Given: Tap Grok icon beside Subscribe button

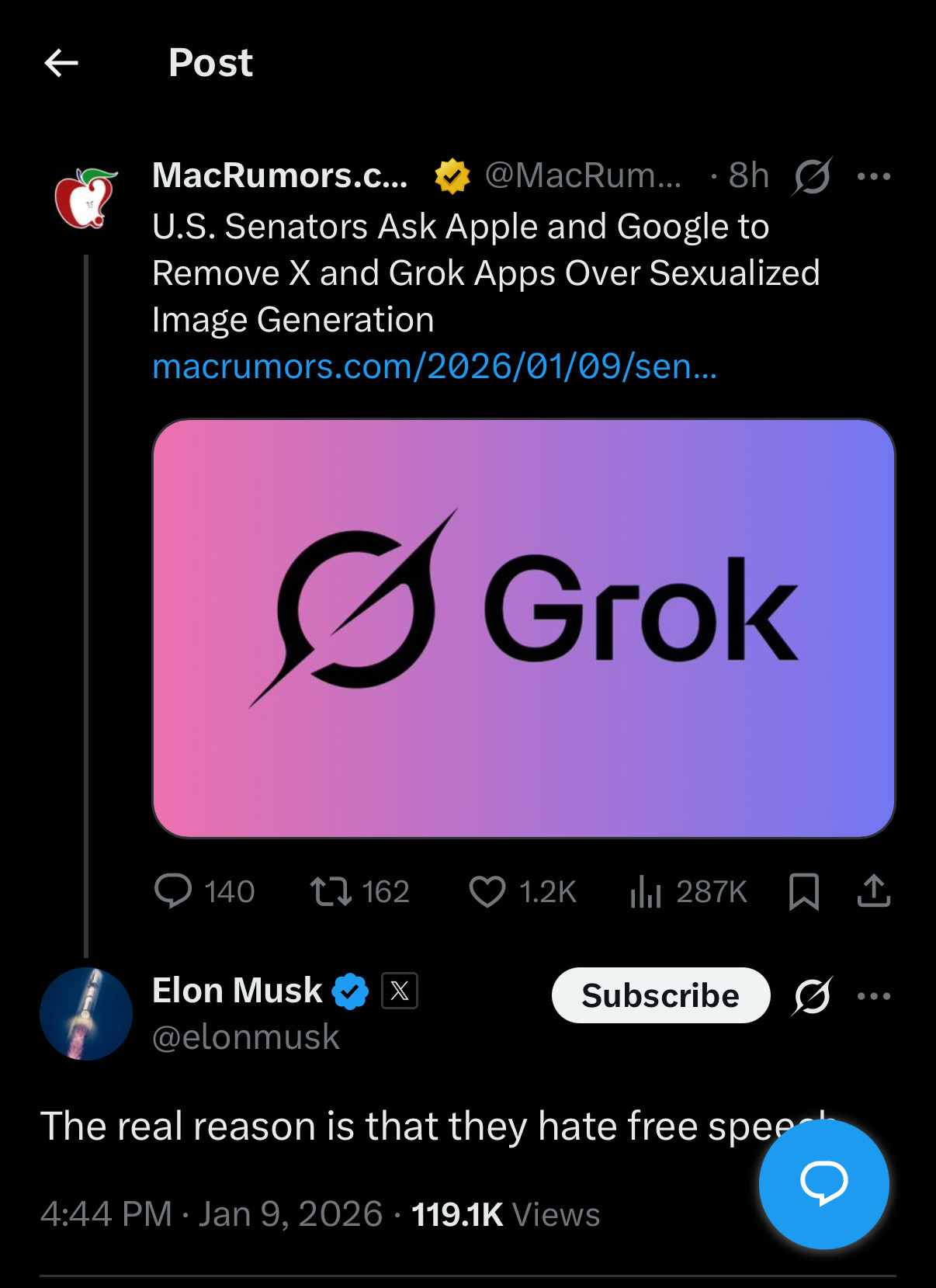Looking at the screenshot, I should (812, 995).
